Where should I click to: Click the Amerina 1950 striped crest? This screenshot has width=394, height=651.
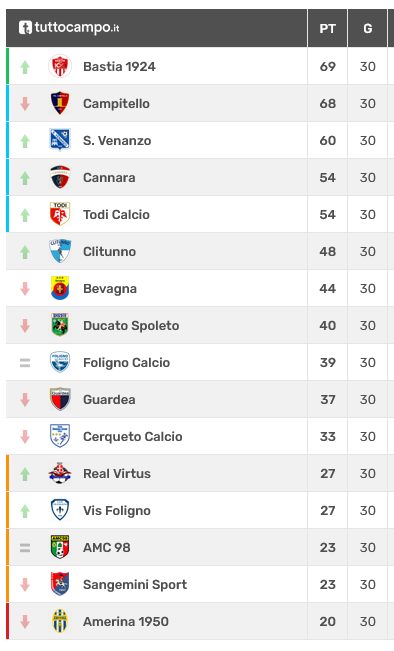pyautogui.click(x=60, y=621)
